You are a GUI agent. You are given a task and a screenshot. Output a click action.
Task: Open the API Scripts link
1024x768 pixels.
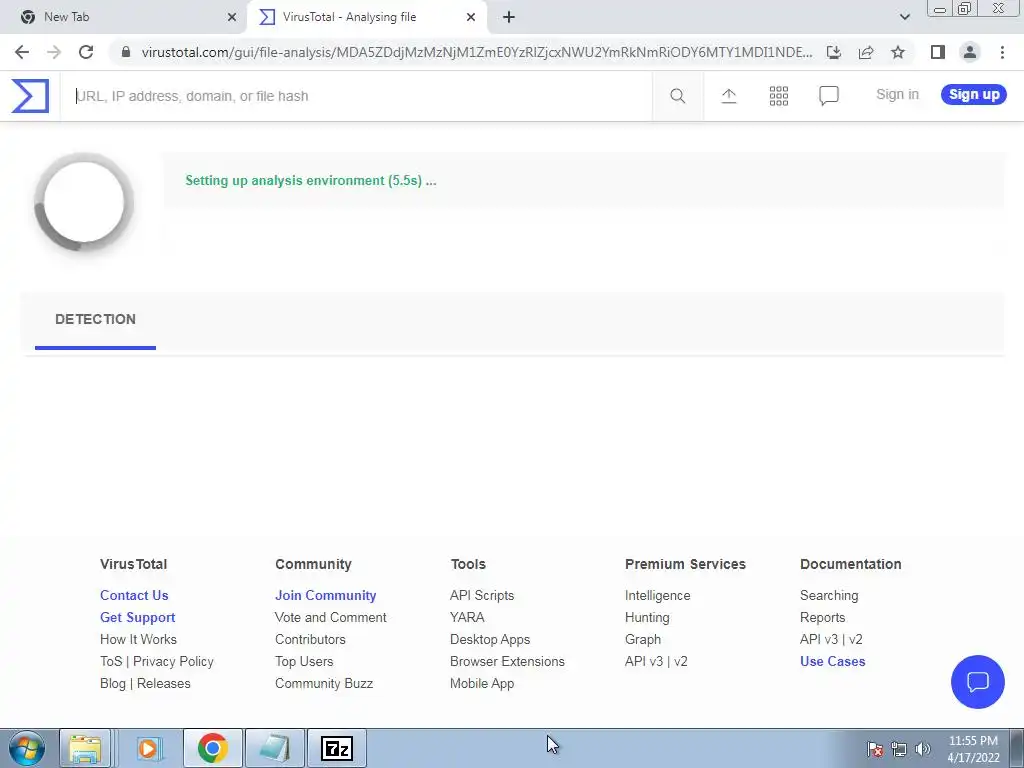point(482,596)
